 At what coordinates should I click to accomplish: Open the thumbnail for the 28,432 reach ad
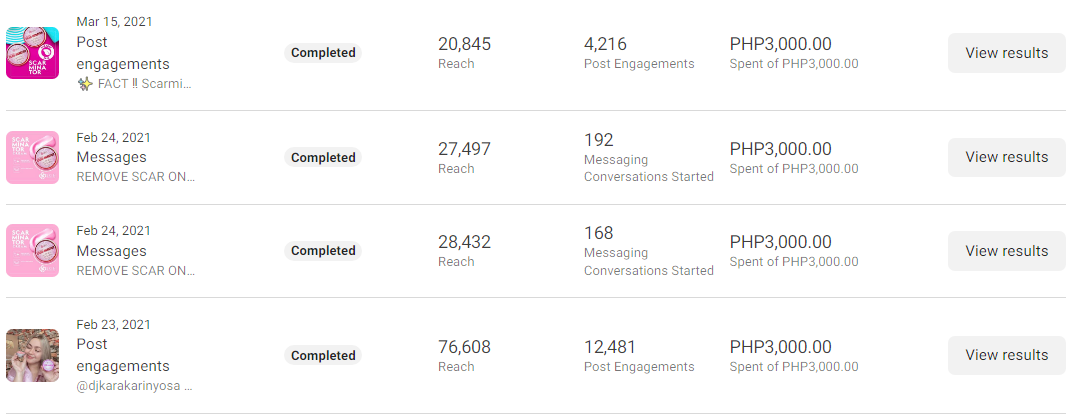32,250
